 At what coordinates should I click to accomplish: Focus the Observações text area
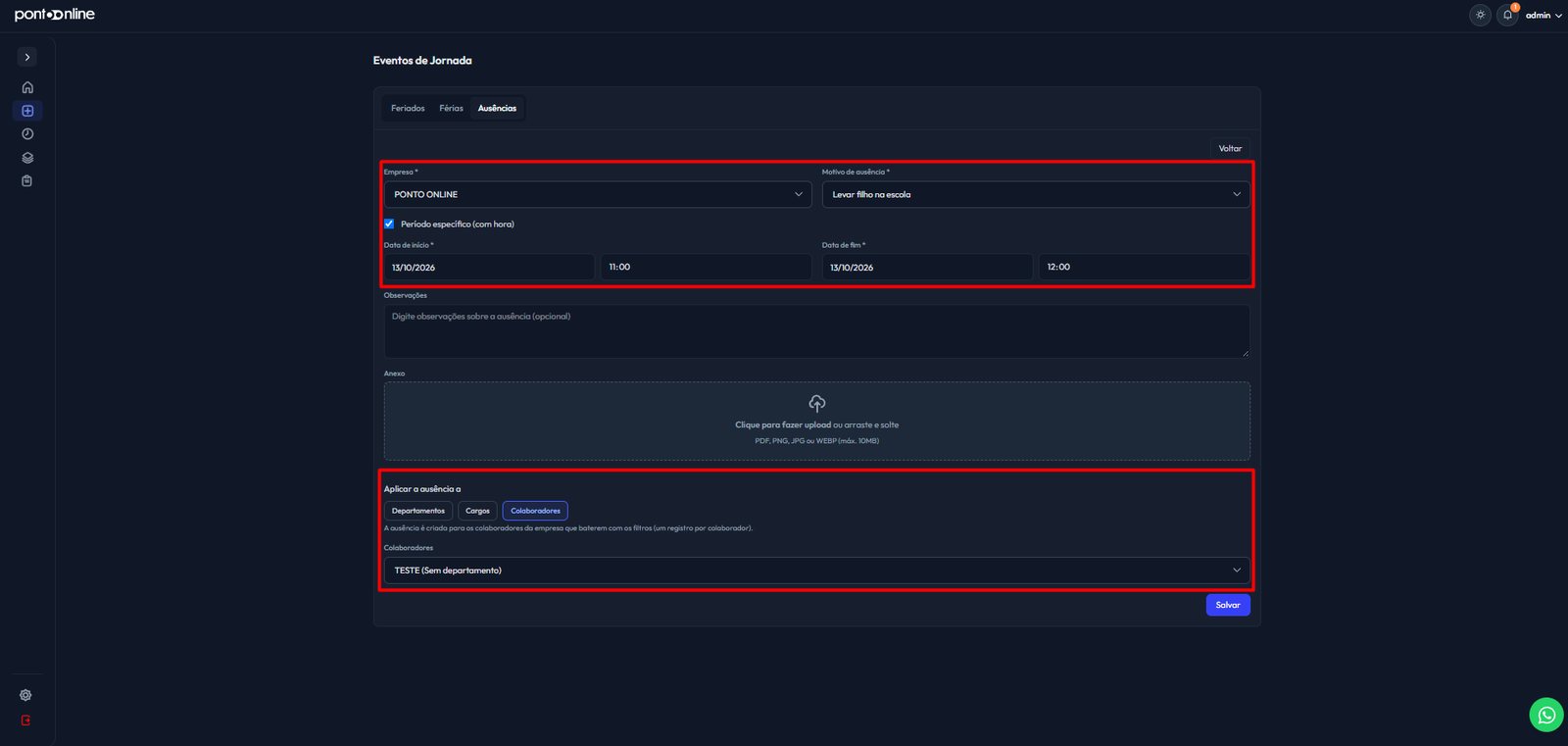[x=817, y=331]
